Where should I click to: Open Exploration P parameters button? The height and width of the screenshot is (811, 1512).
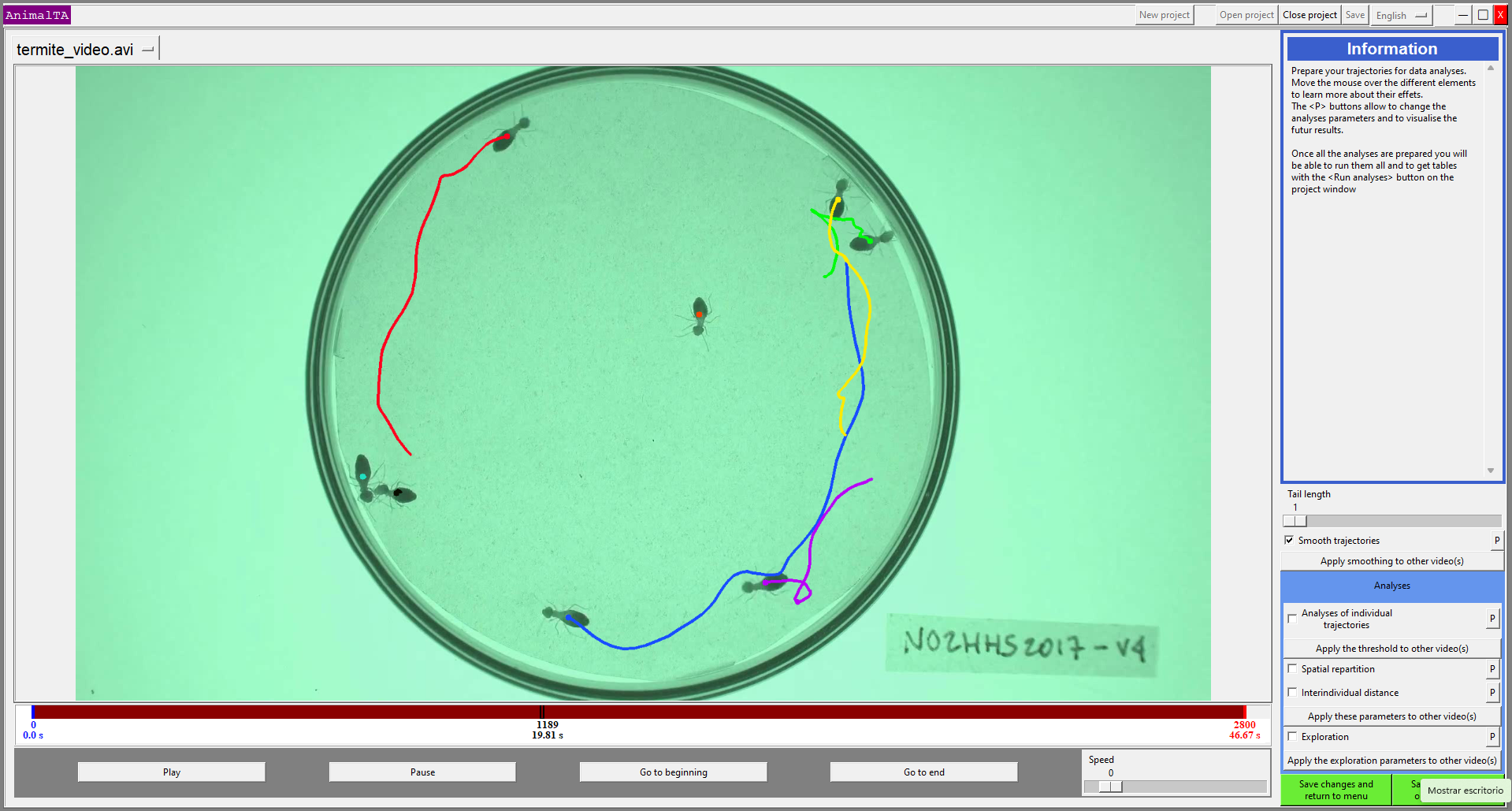tap(1492, 737)
